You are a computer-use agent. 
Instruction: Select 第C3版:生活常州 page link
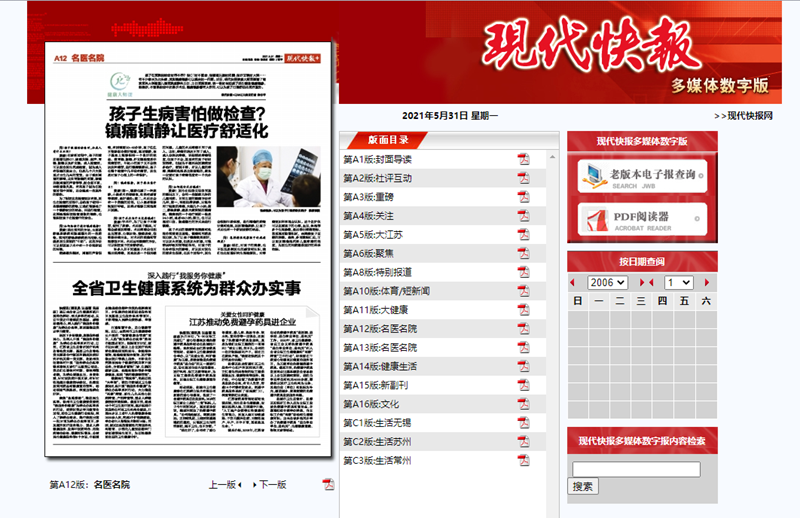[377, 460]
